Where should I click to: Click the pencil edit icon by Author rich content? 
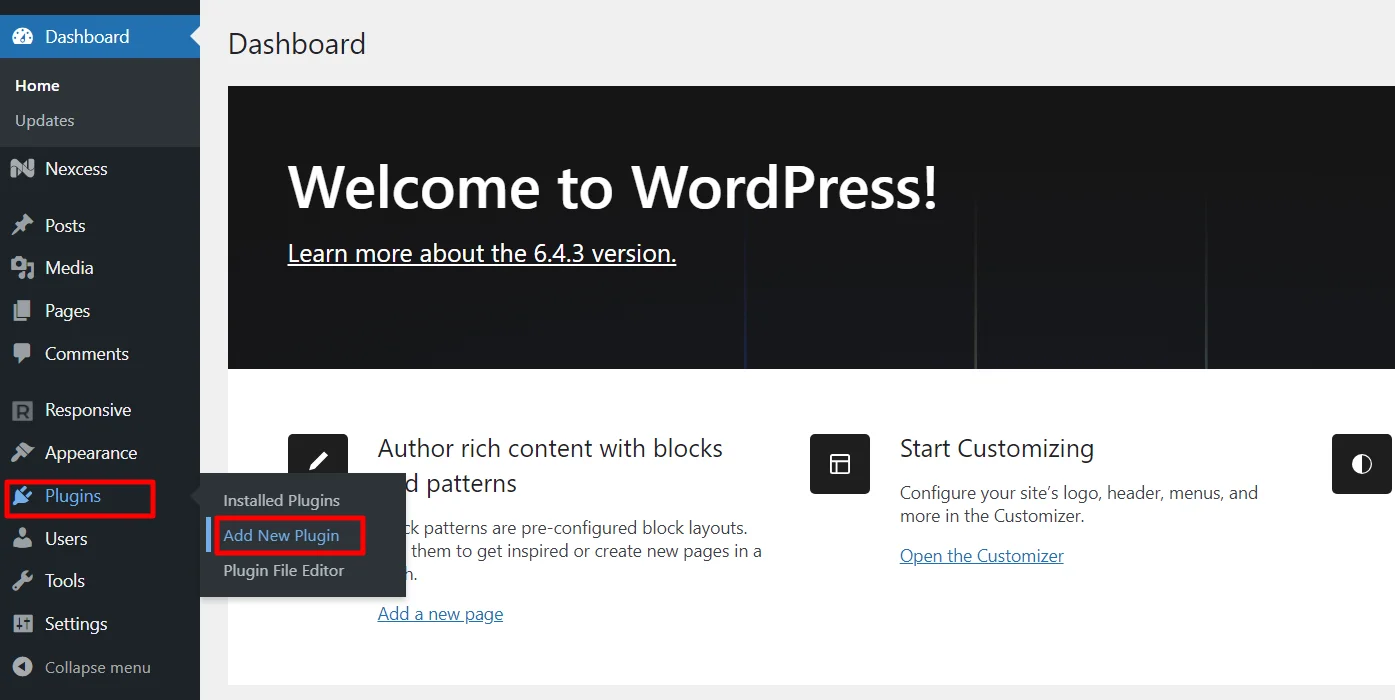pyautogui.click(x=318, y=462)
